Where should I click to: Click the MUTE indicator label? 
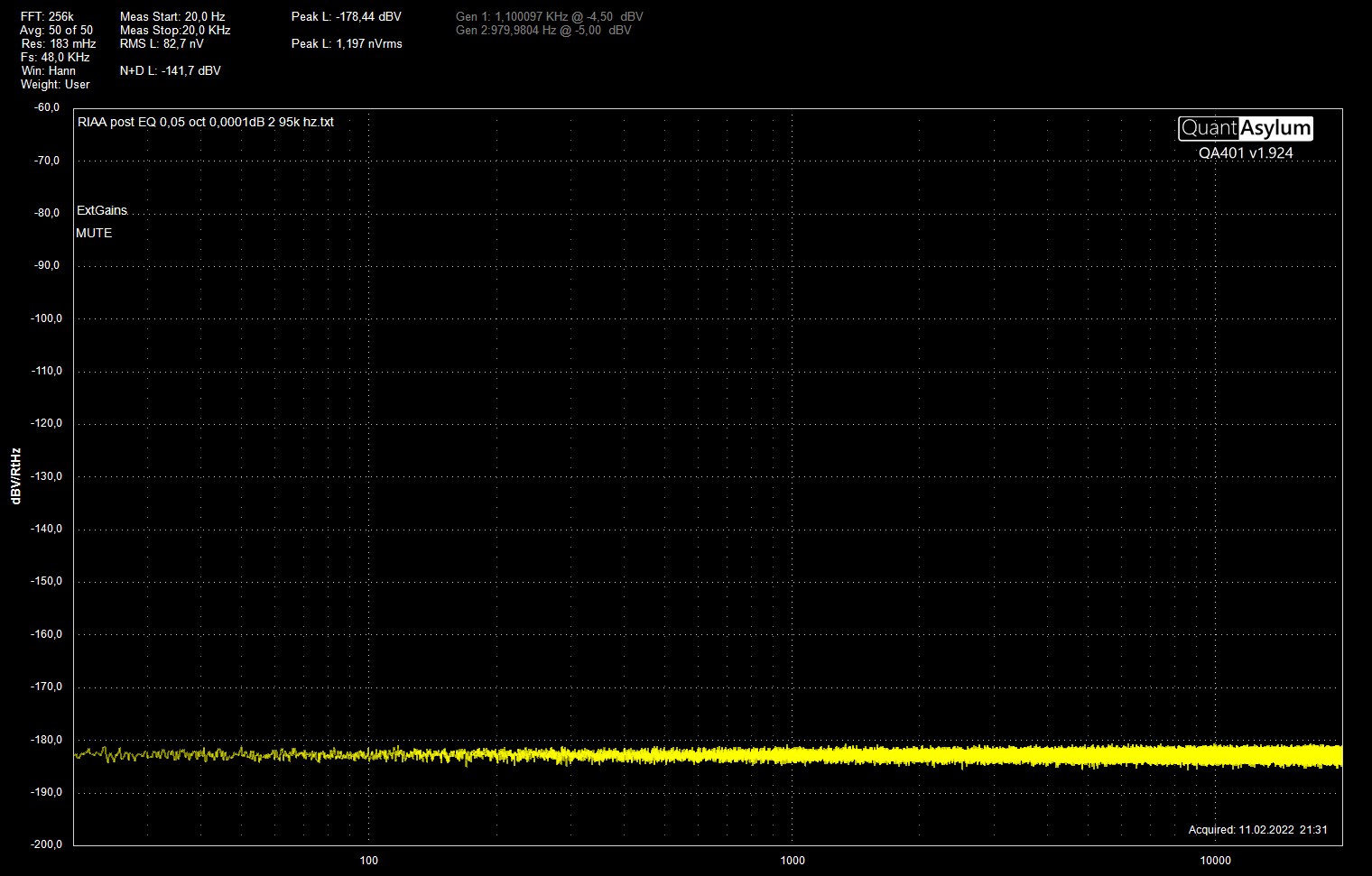click(94, 233)
